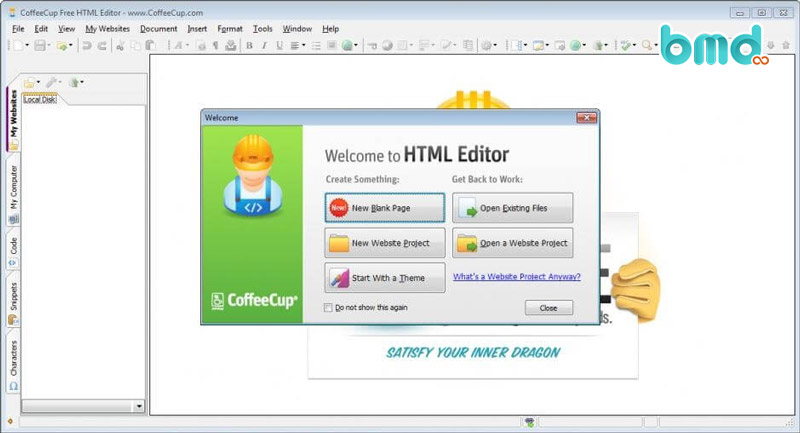800x433 pixels.
Task: Open the File menu
Action: [x=18, y=29]
